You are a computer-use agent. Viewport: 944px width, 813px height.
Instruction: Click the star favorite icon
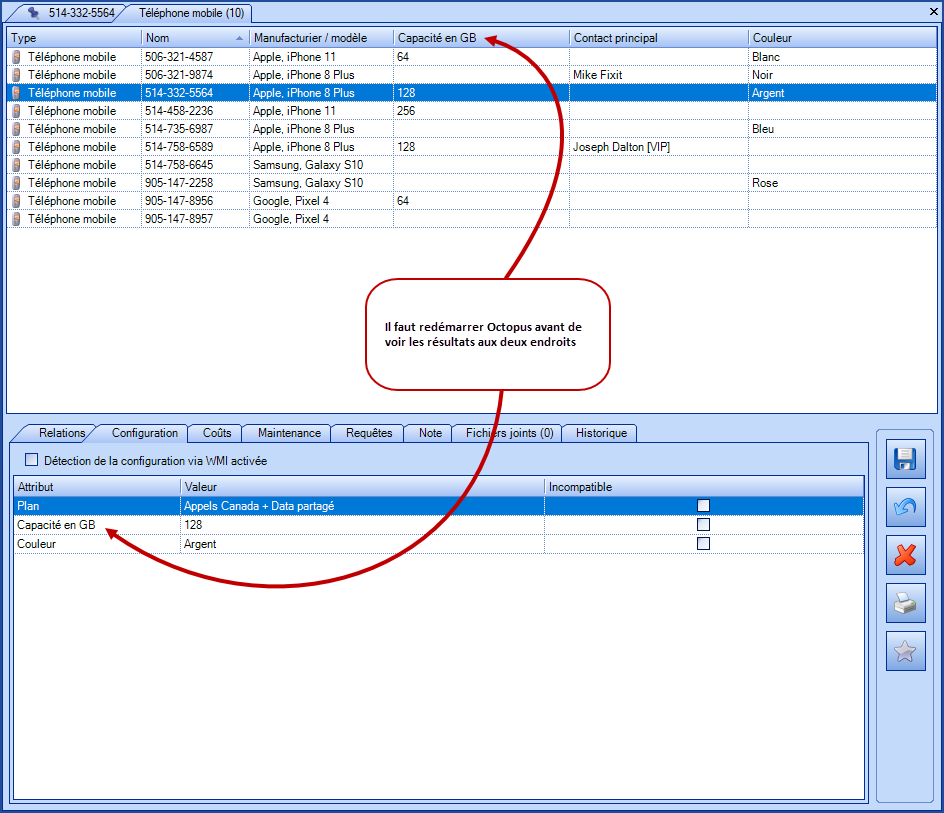(x=905, y=651)
